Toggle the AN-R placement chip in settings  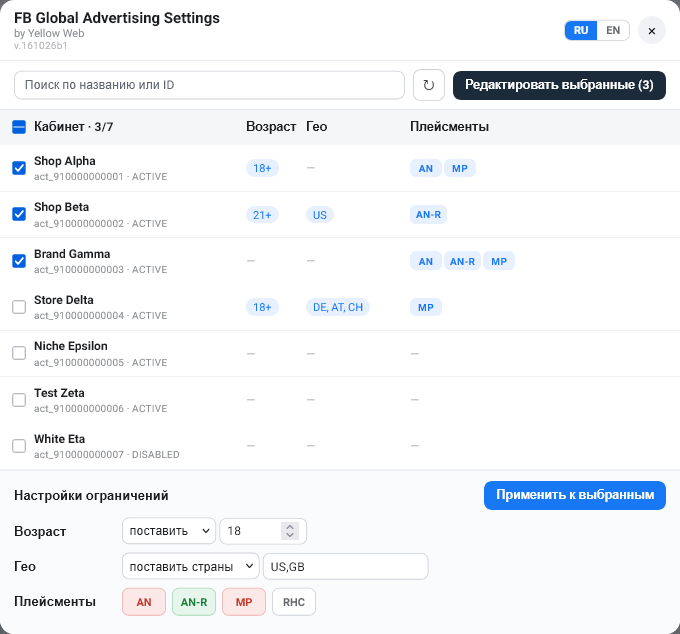coord(194,602)
